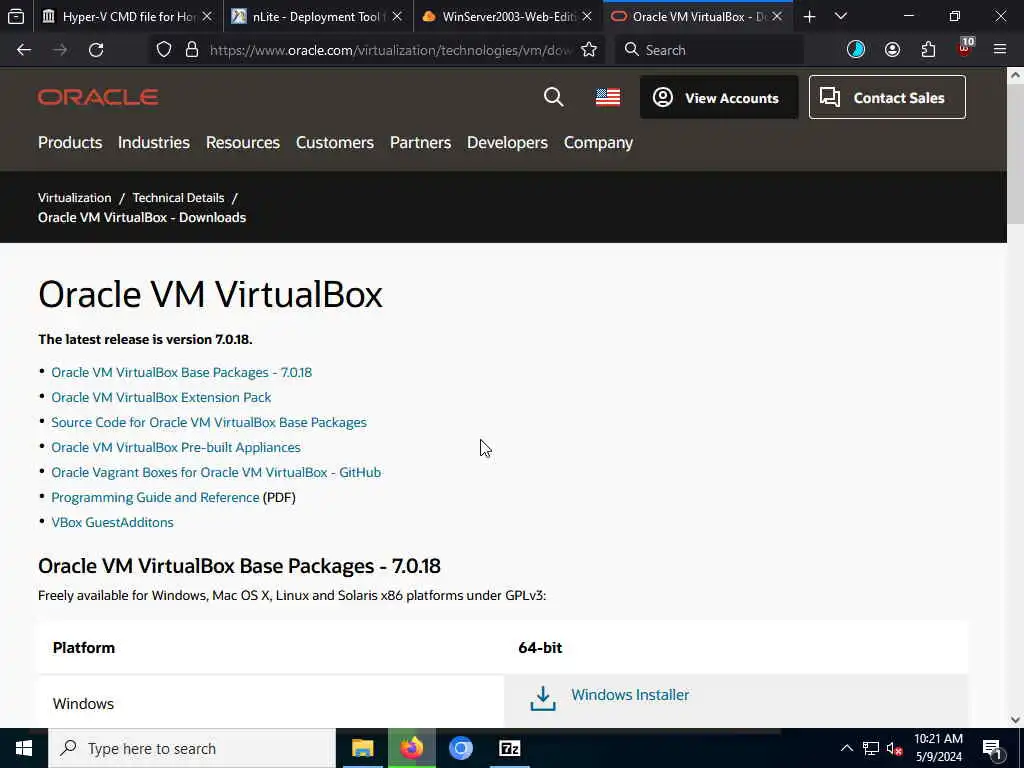Show hidden tray icons chevron
Viewport: 1024px width, 768px height.
pyautogui.click(x=846, y=748)
